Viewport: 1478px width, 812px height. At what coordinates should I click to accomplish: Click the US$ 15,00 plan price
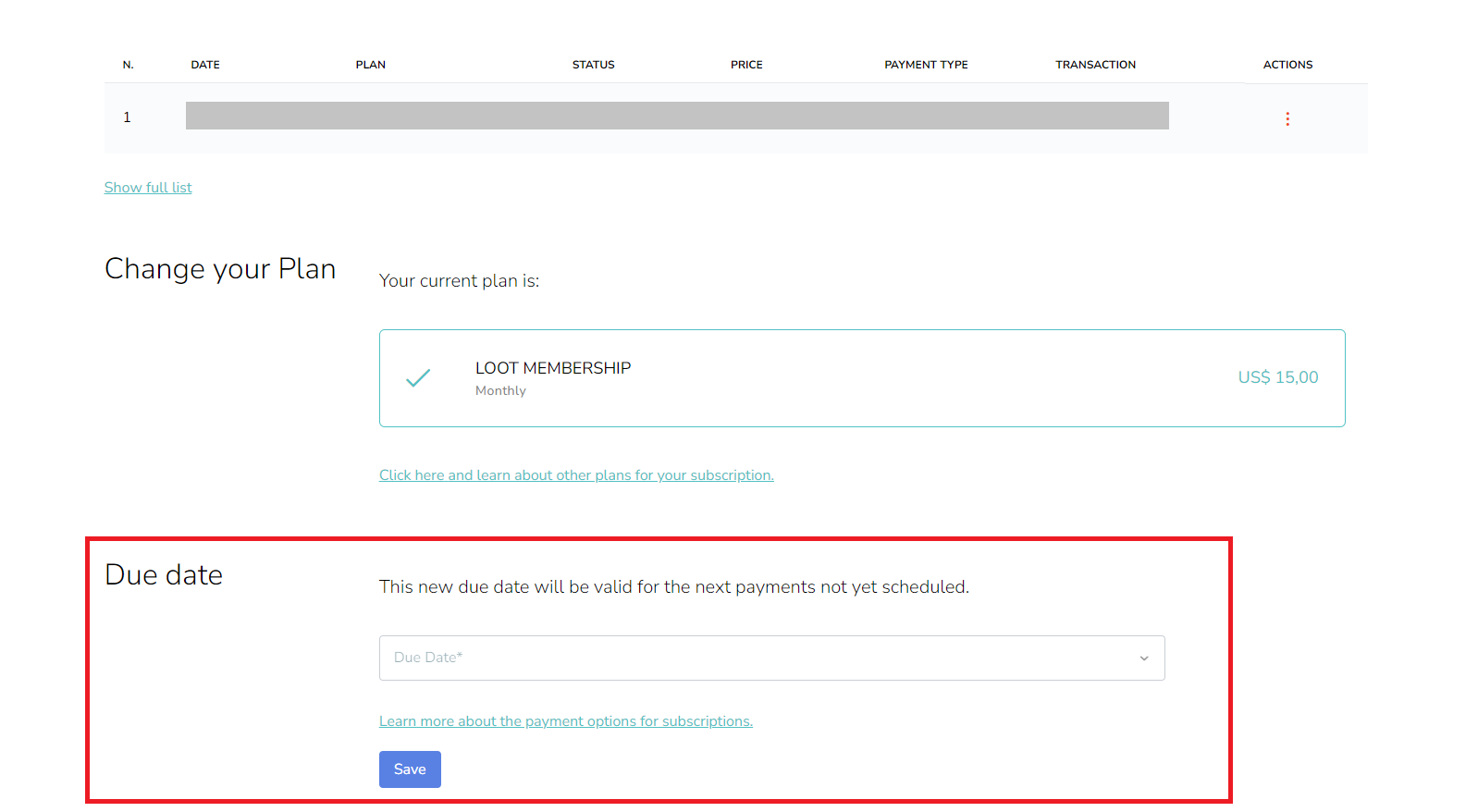tap(1277, 377)
